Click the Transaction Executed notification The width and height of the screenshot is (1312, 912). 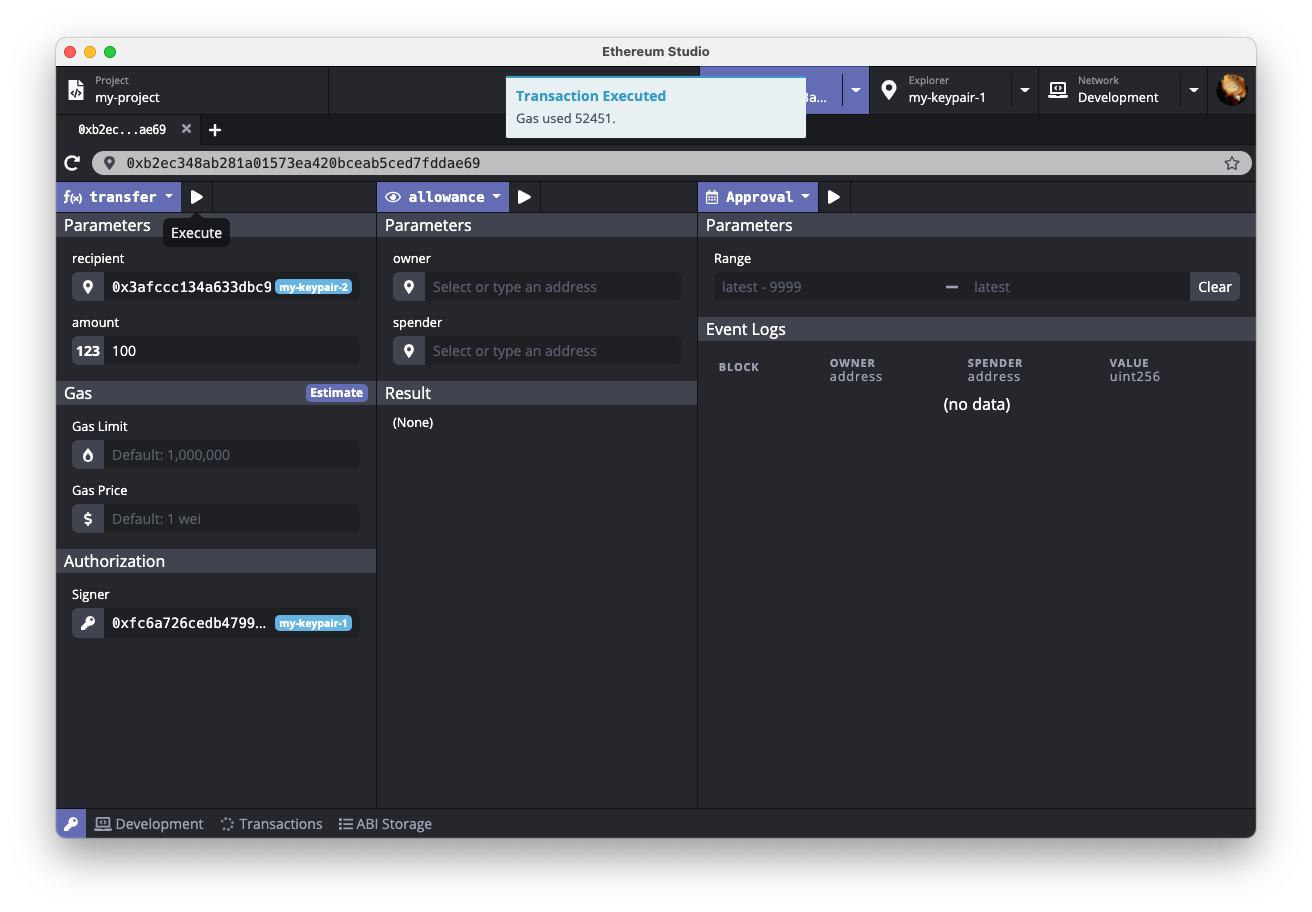click(x=656, y=107)
